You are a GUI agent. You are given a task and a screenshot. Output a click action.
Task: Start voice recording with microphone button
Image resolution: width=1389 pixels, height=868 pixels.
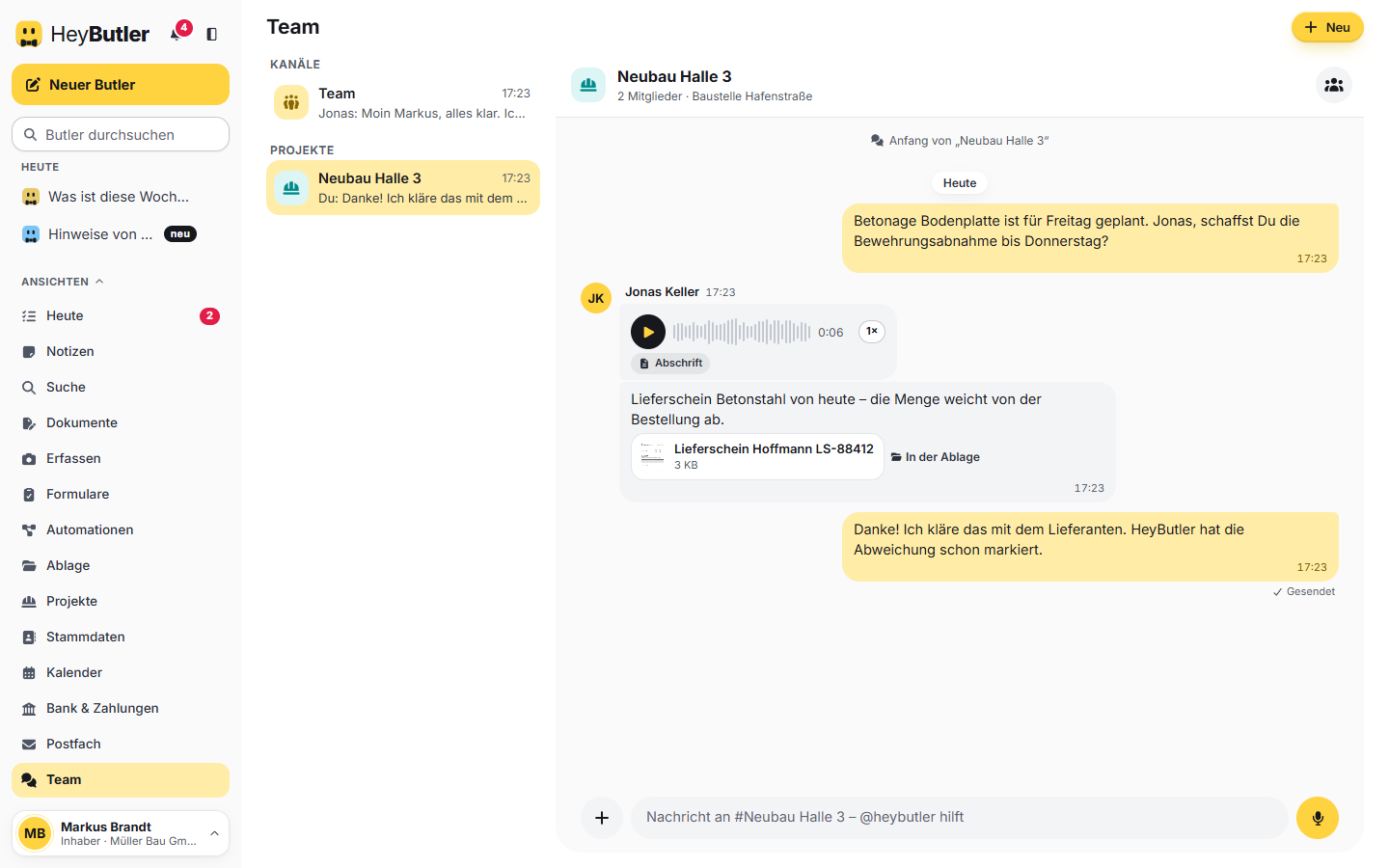pyautogui.click(x=1318, y=818)
